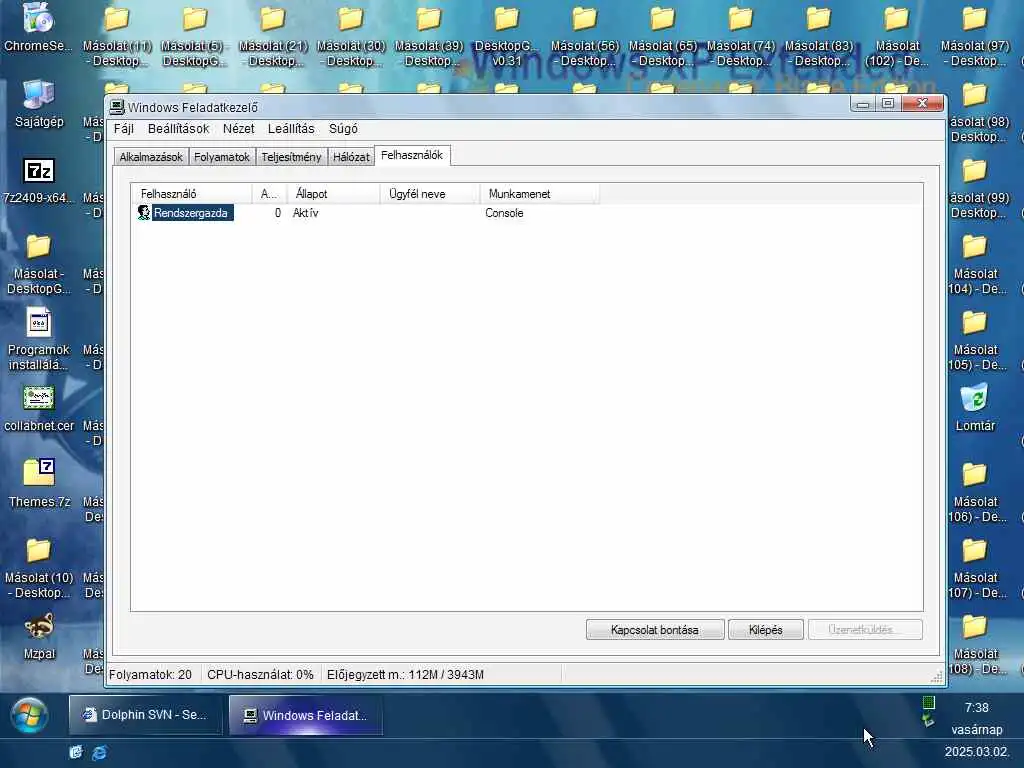The width and height of the screenshot is (1024, 768).
Task: Select the Másolat - DesktopG... folder
Action: pyautogui.click(x=39, y=263)
